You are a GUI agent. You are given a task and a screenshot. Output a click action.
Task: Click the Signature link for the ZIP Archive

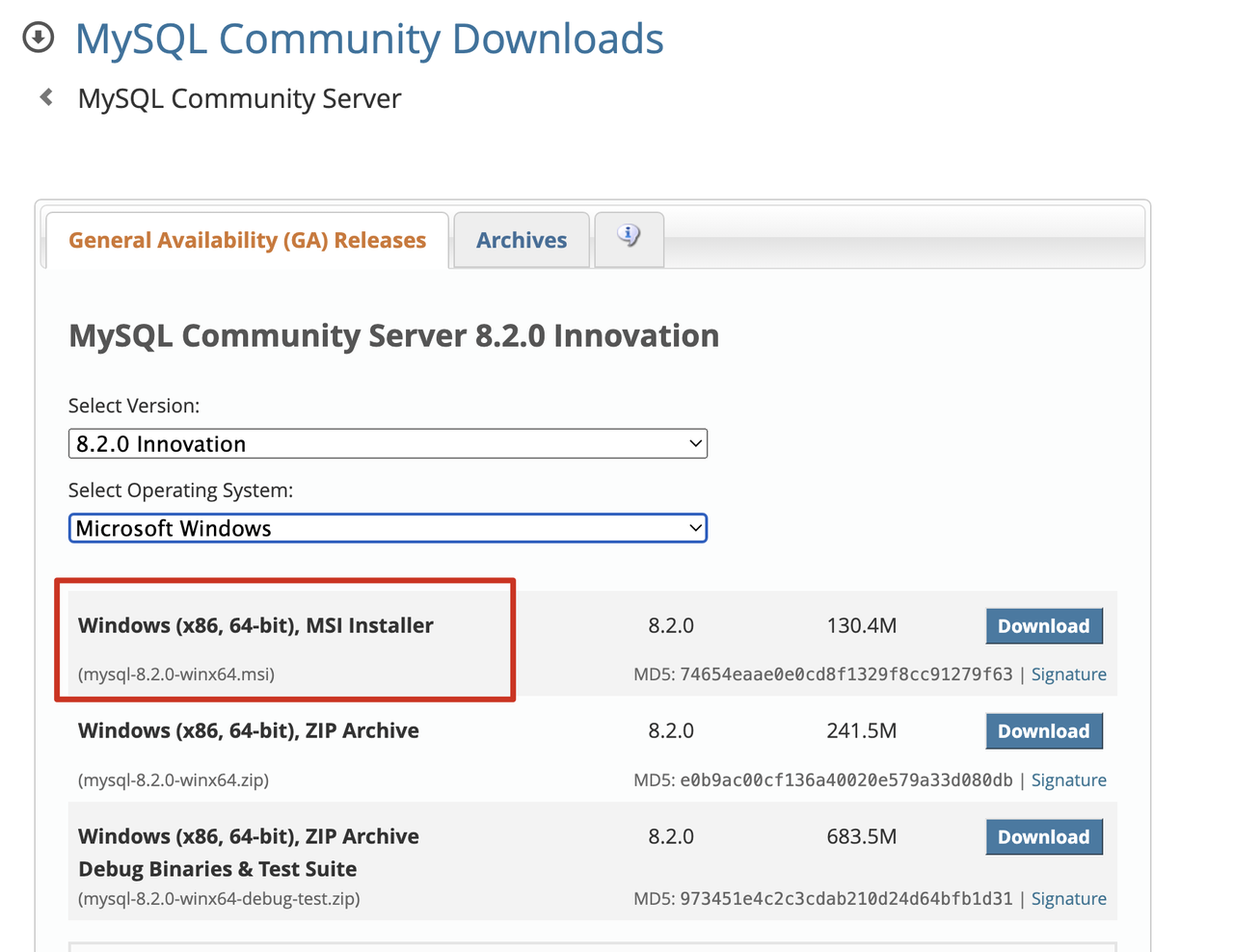coord(1069,780)
